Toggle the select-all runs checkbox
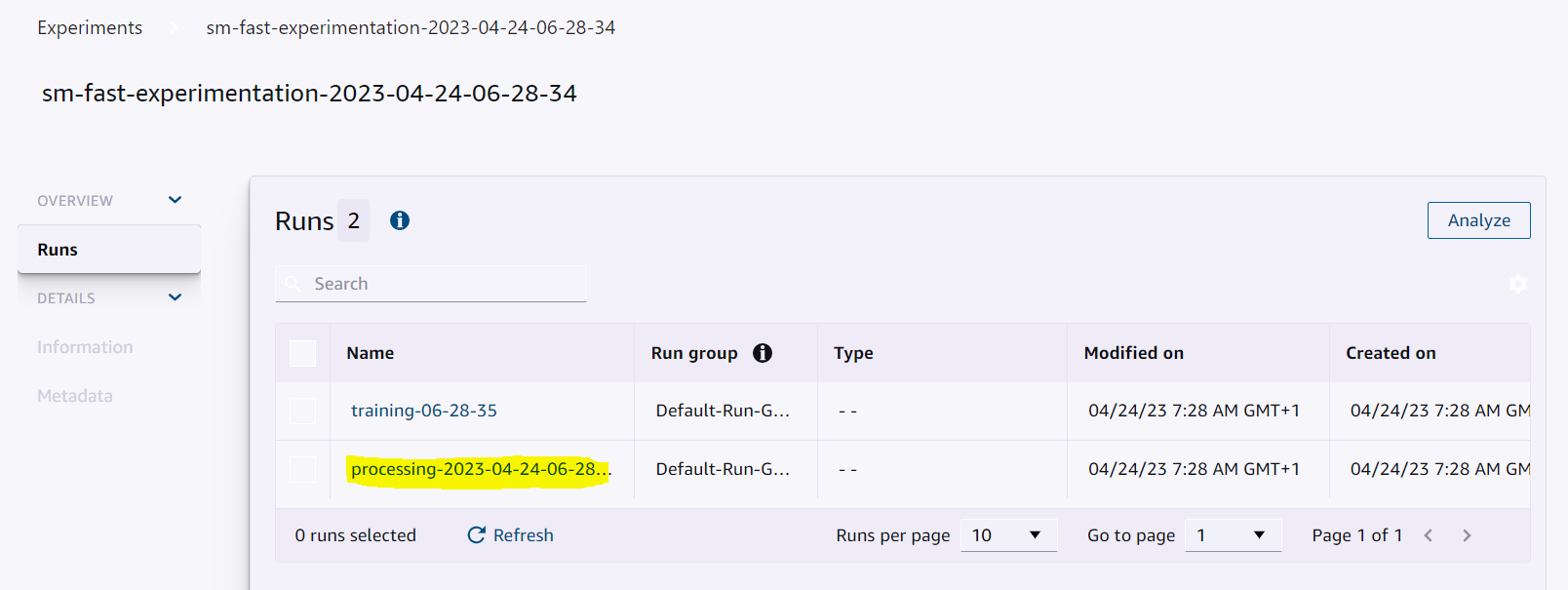1568x590 pixels. [303, 353]
